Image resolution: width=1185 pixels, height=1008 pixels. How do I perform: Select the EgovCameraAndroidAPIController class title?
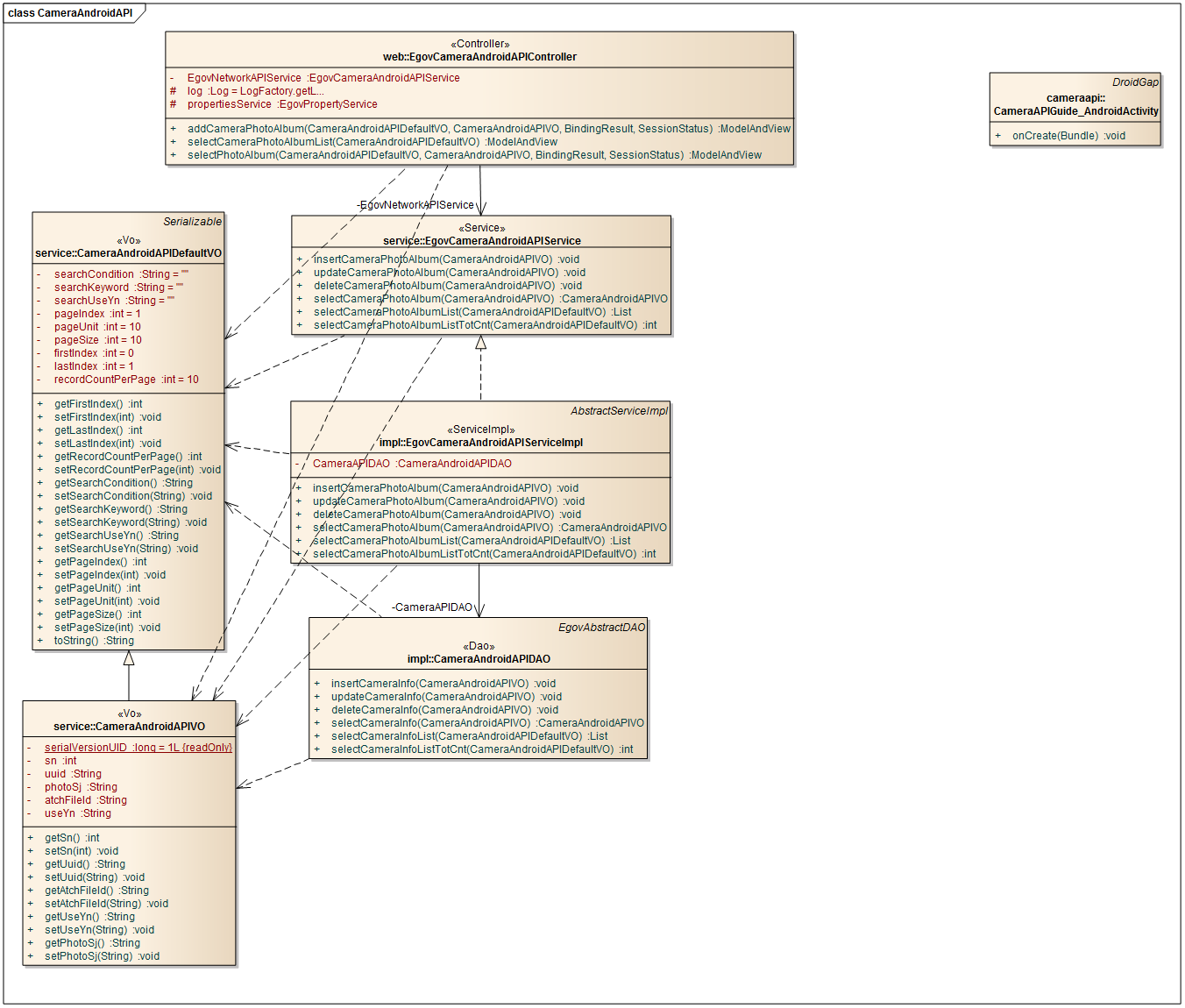[x=479, y=57]
